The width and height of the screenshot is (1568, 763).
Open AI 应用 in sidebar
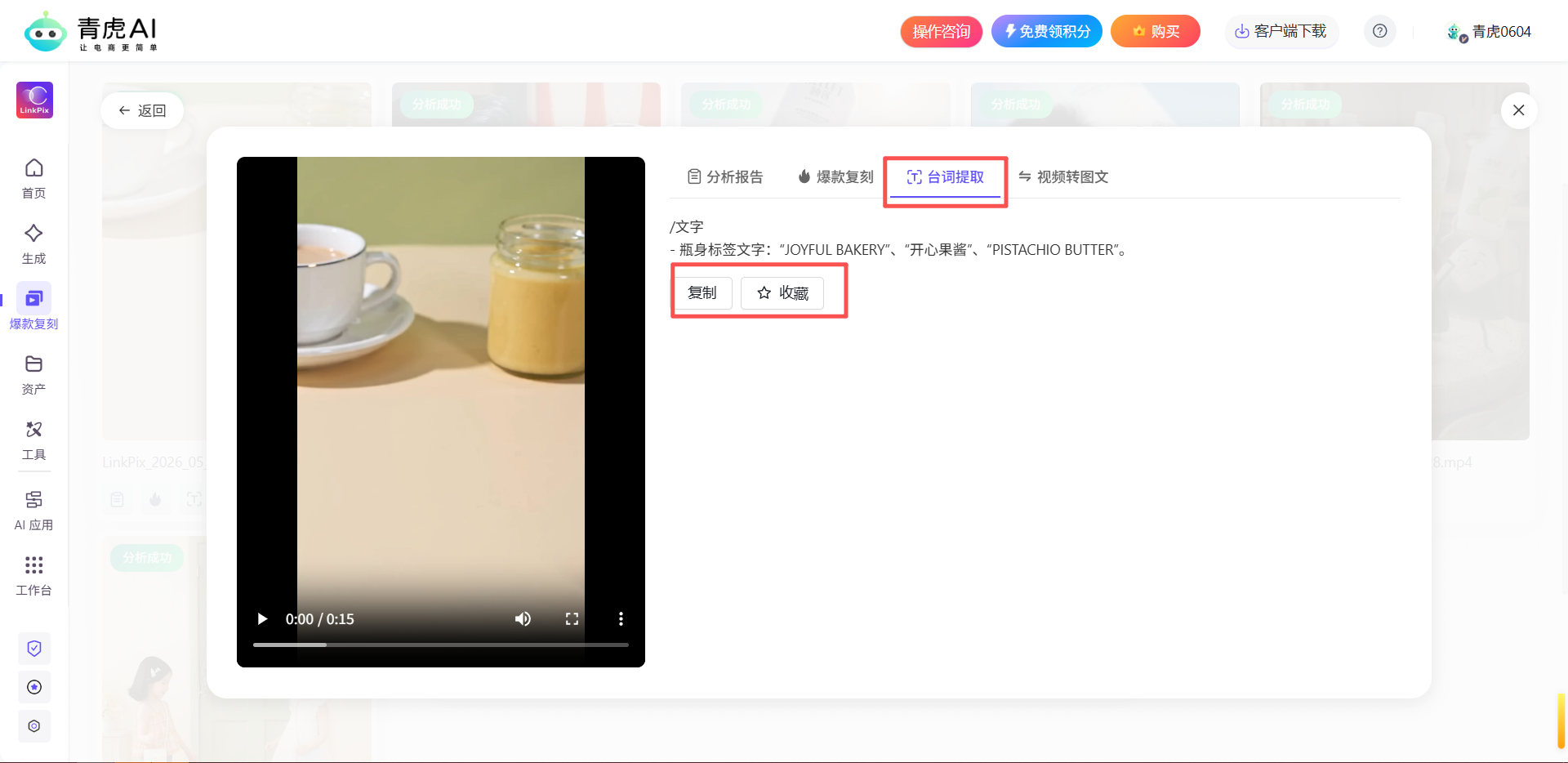click(33, 510)
